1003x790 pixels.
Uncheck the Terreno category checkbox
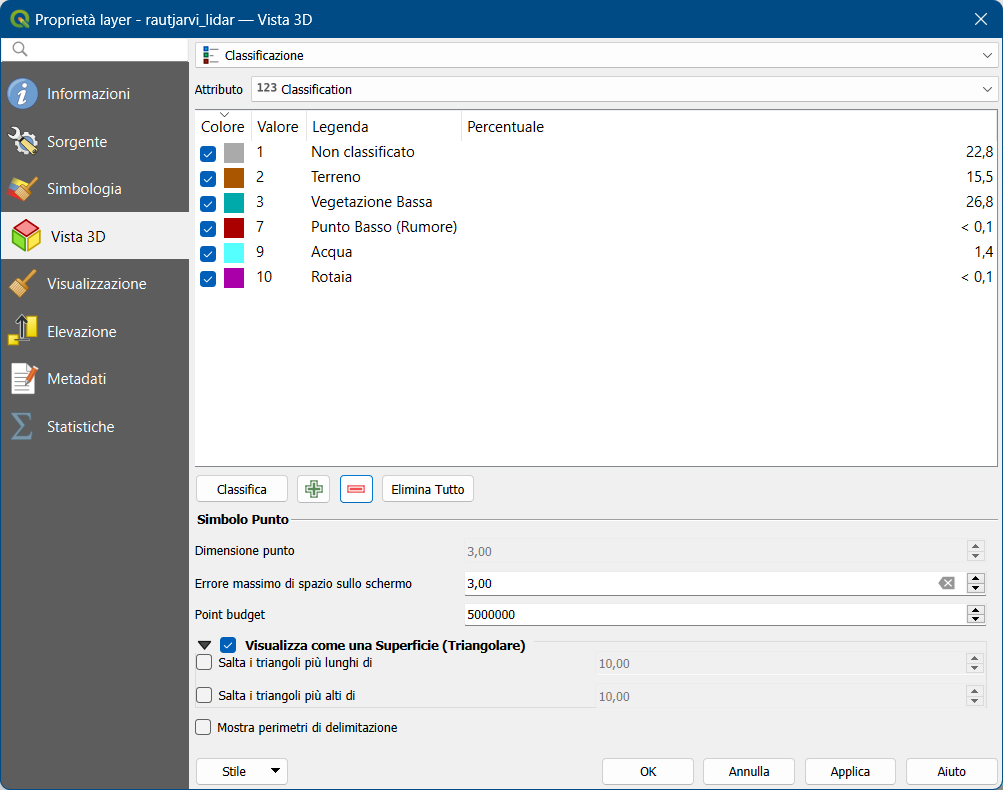pyautogui.click(x=208, y=178)
